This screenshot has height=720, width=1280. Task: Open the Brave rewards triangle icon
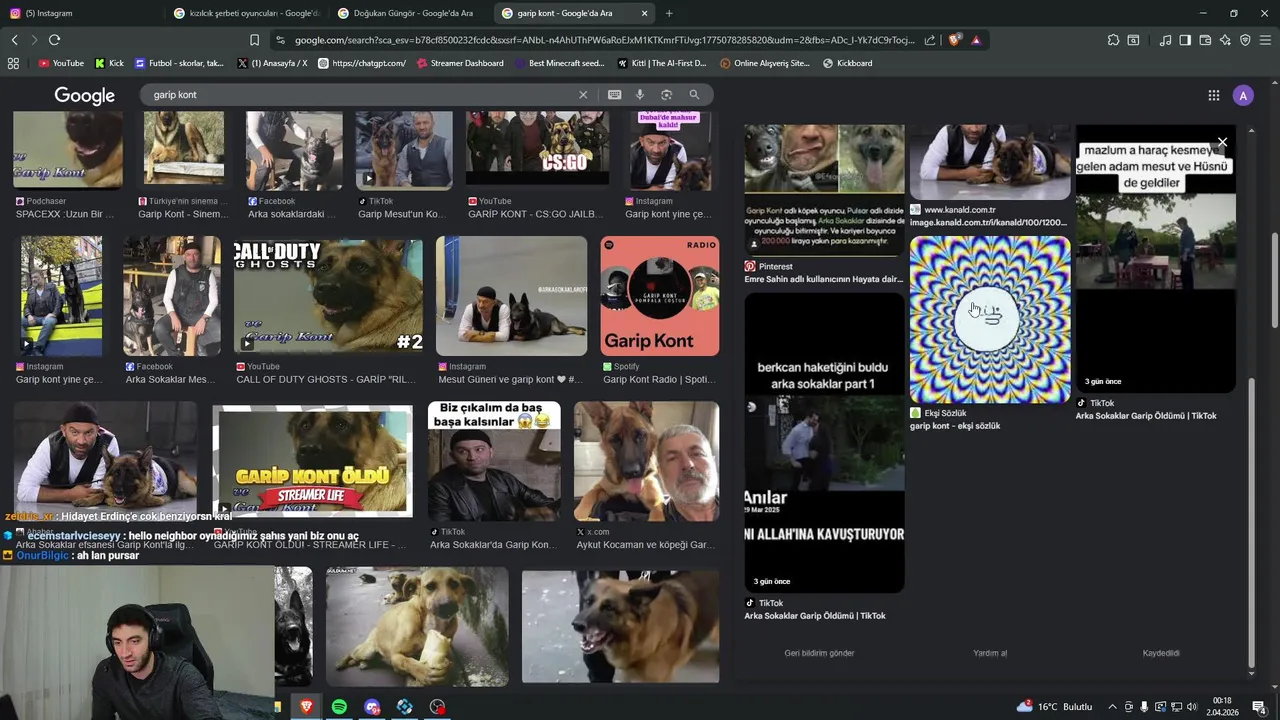click(x=976, y=40)
